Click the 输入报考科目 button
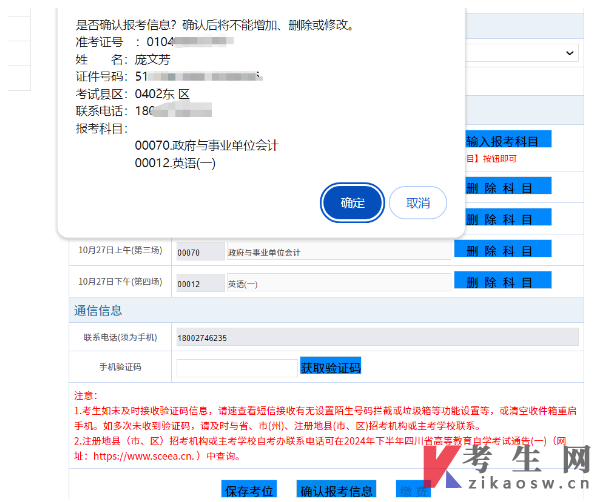The height and width of the screenshot is (502, 605). 508,140
